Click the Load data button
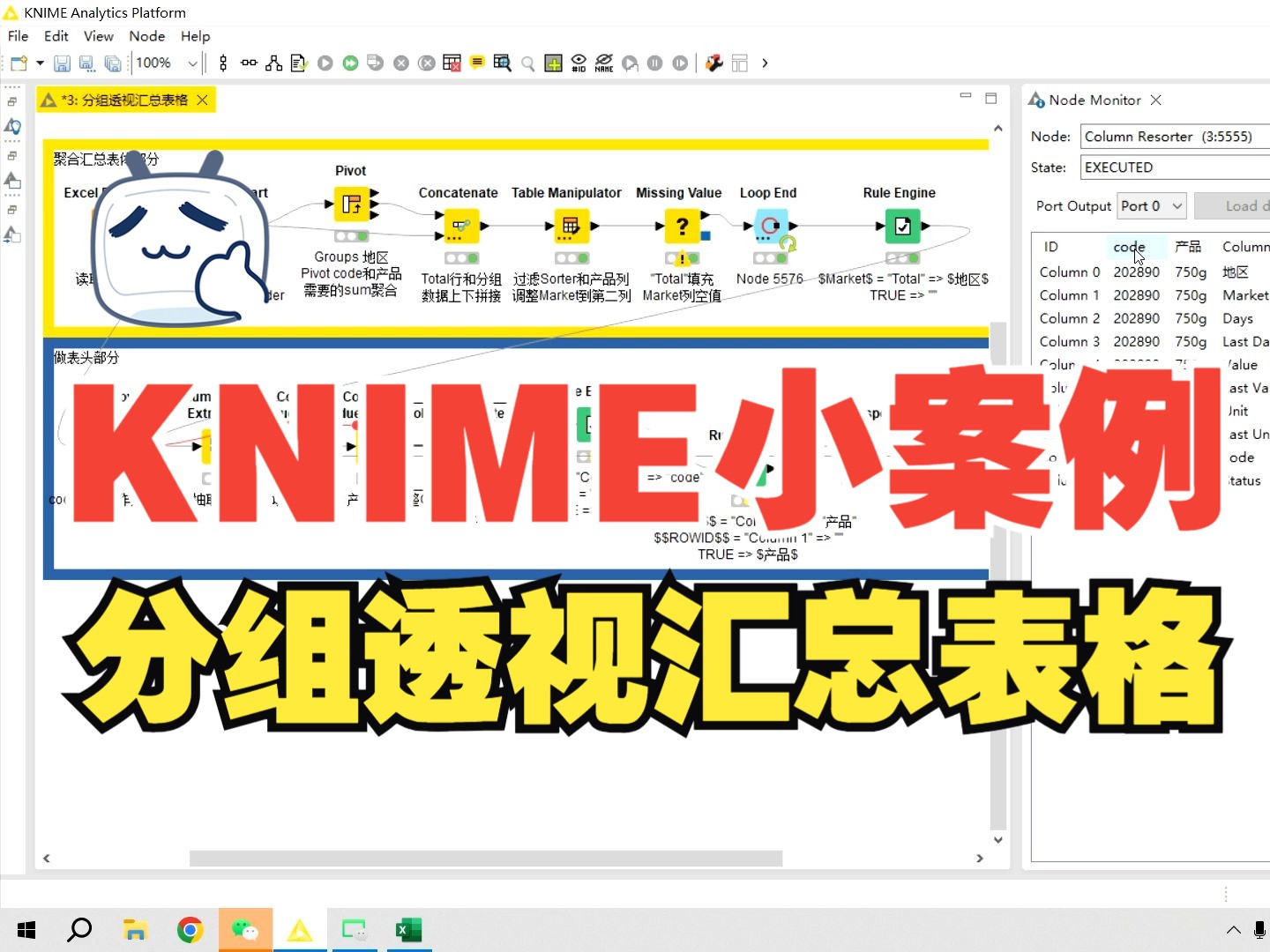The height and width of the screenshot is (952, 1270). [1233, 206]
